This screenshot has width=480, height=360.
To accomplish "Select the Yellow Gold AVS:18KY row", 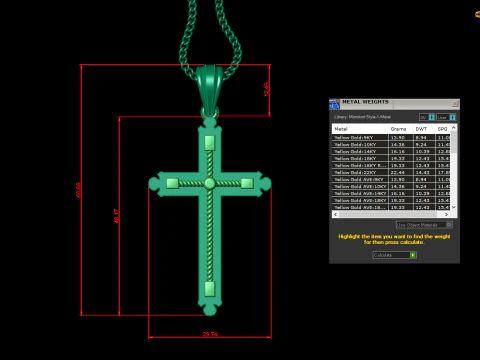I will click(391, 200).
